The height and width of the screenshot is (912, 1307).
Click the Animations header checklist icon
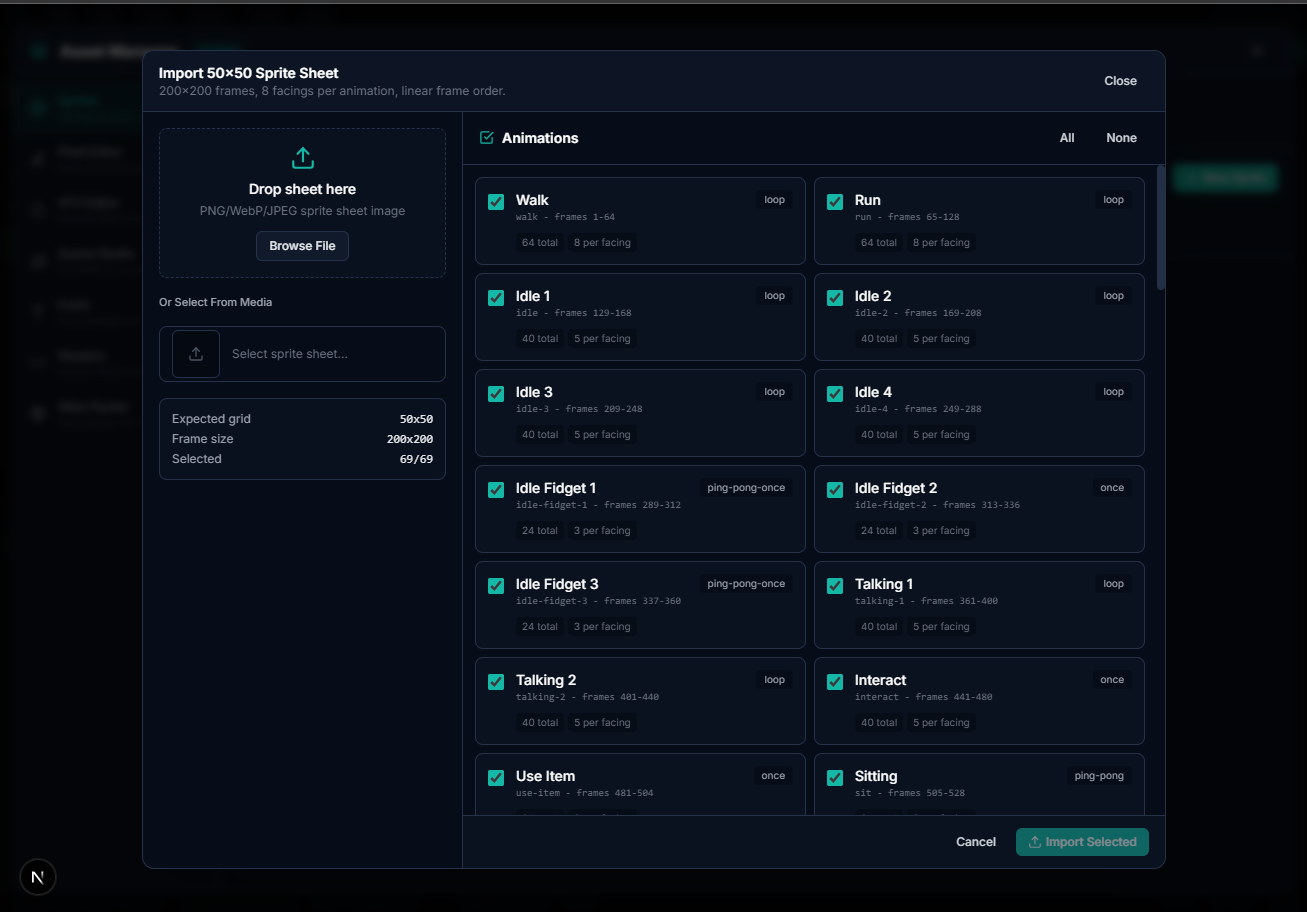point(487,138)
